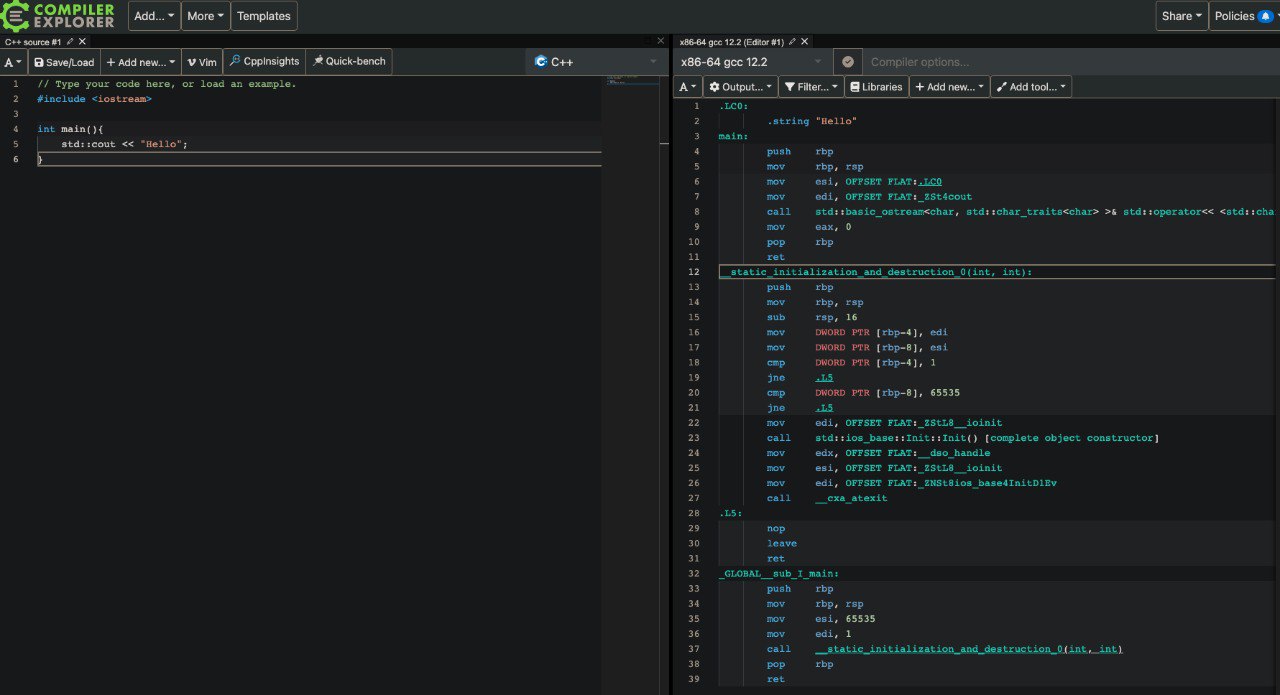Open the Libraries panel in the compiler pane

coord(876,87)
